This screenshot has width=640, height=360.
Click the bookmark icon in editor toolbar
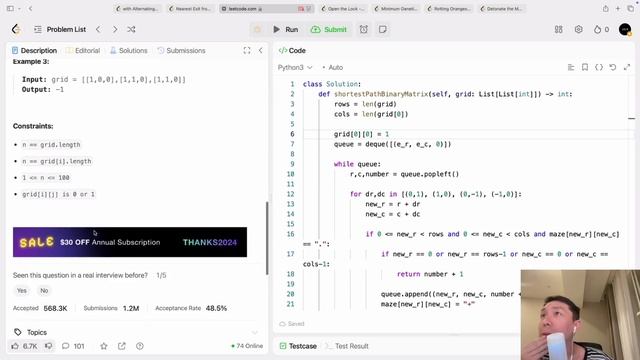(585, 67)
